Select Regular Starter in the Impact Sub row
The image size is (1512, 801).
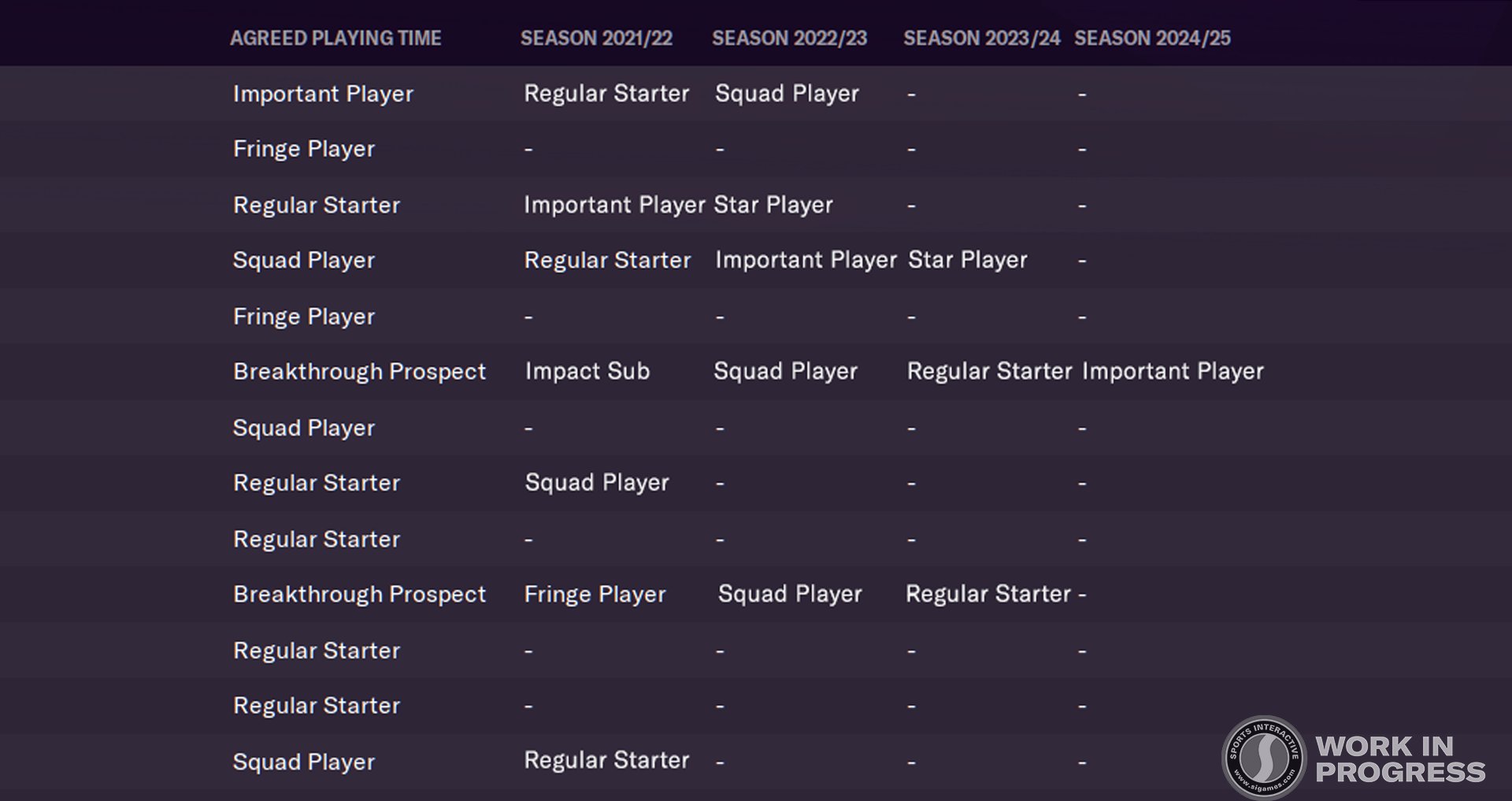(x=989, y=371)
